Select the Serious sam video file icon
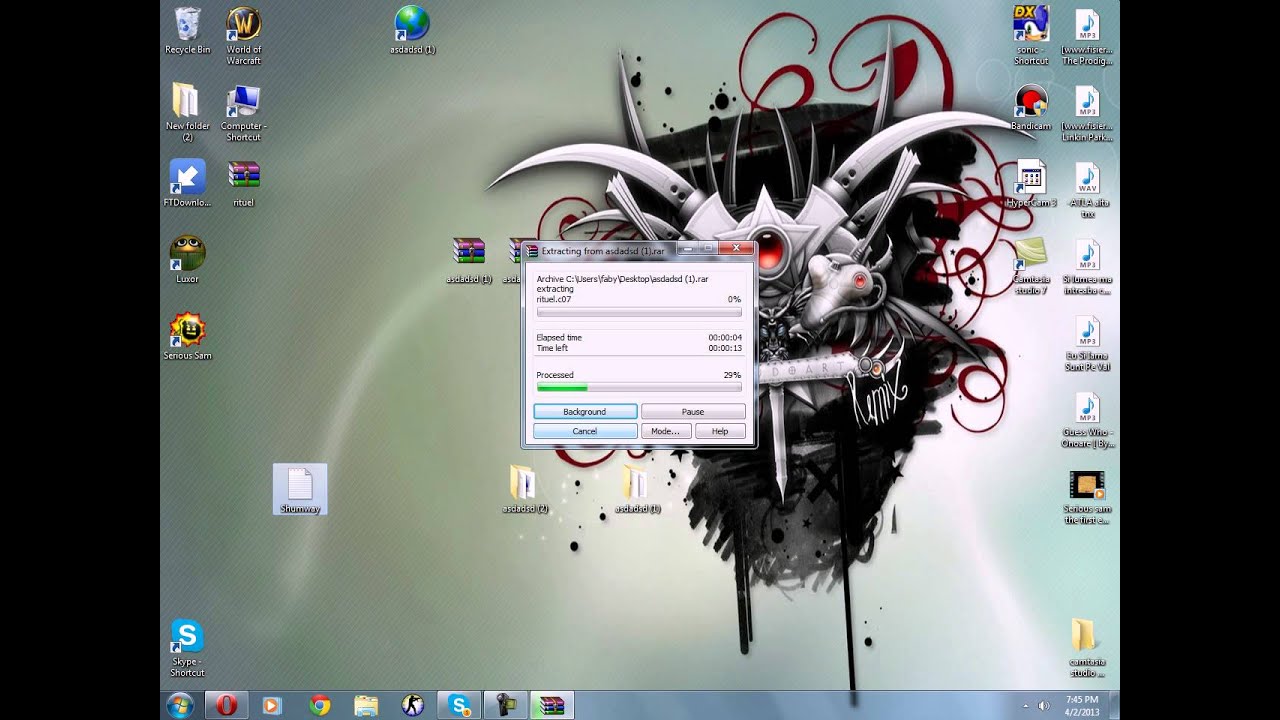This screenshot has height=720, width=1280. [1086, 495]
